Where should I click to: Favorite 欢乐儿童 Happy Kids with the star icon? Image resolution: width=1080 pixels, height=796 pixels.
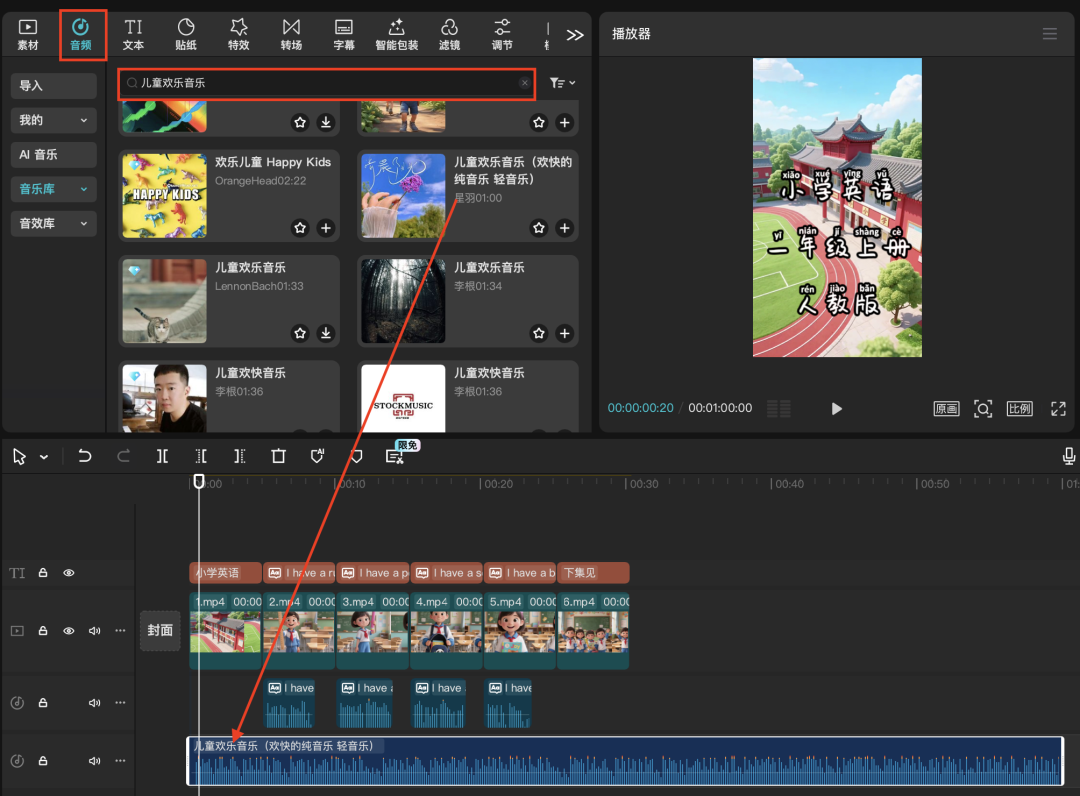[299, 228]
